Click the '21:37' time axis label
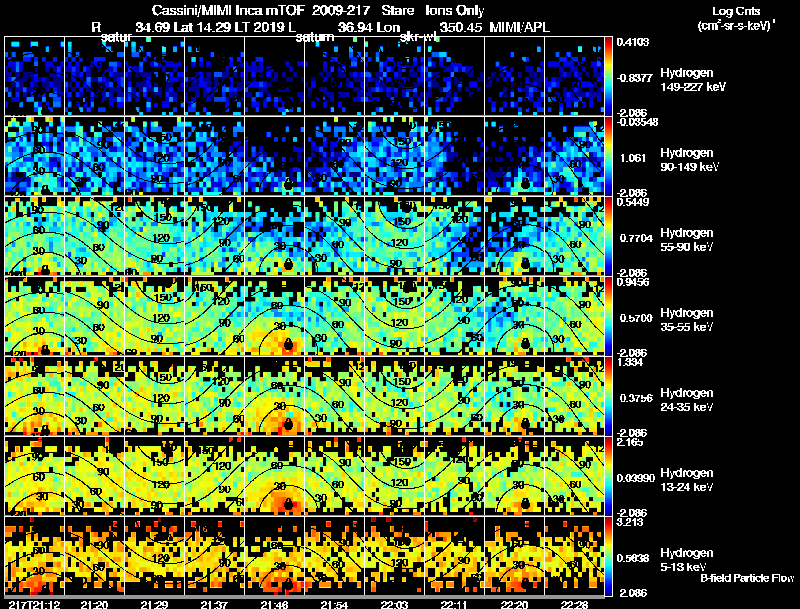This screenshot has width=800, height=609. click(x=214, y=604)
